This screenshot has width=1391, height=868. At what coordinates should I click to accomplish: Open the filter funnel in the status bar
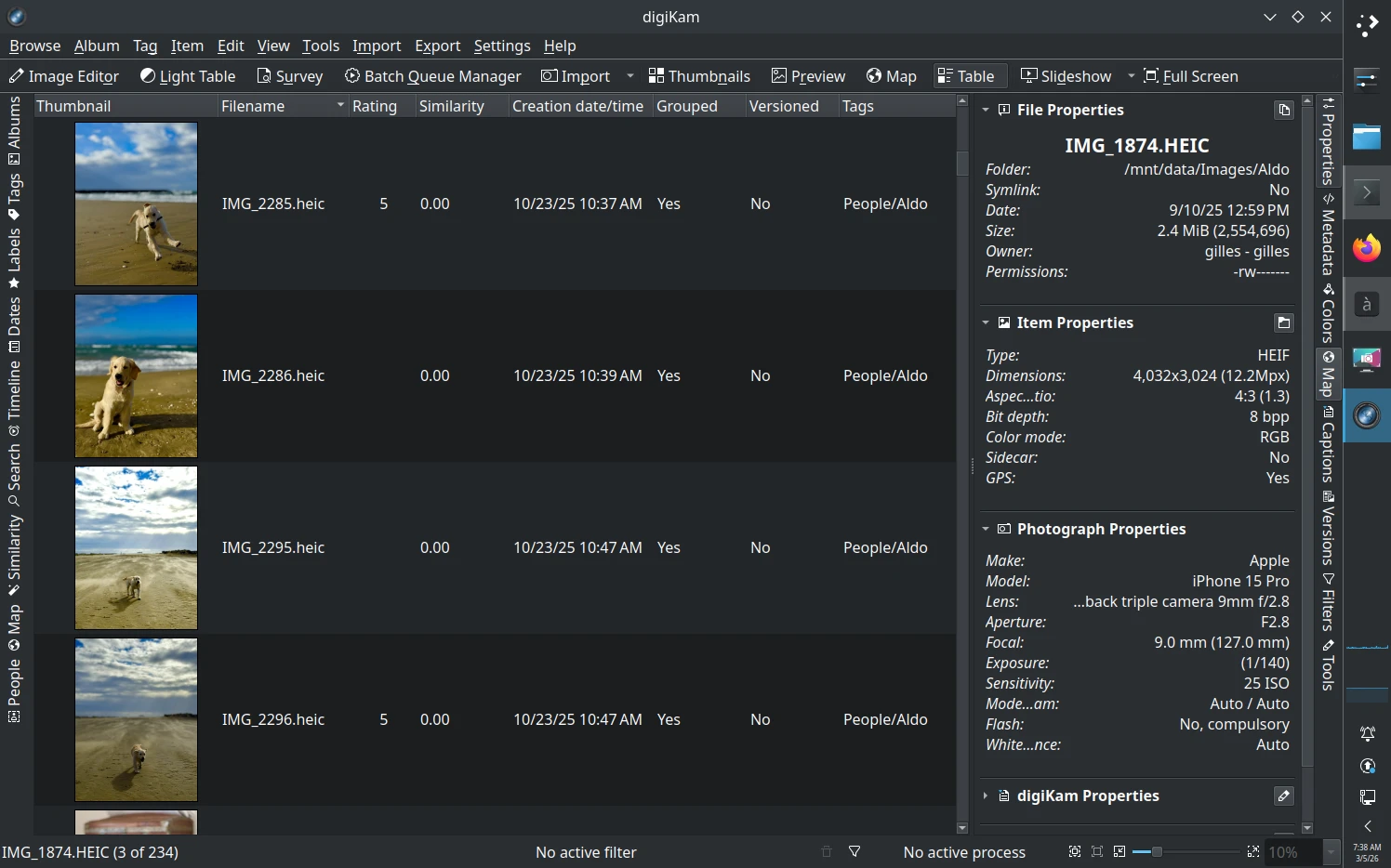(854, 851)
